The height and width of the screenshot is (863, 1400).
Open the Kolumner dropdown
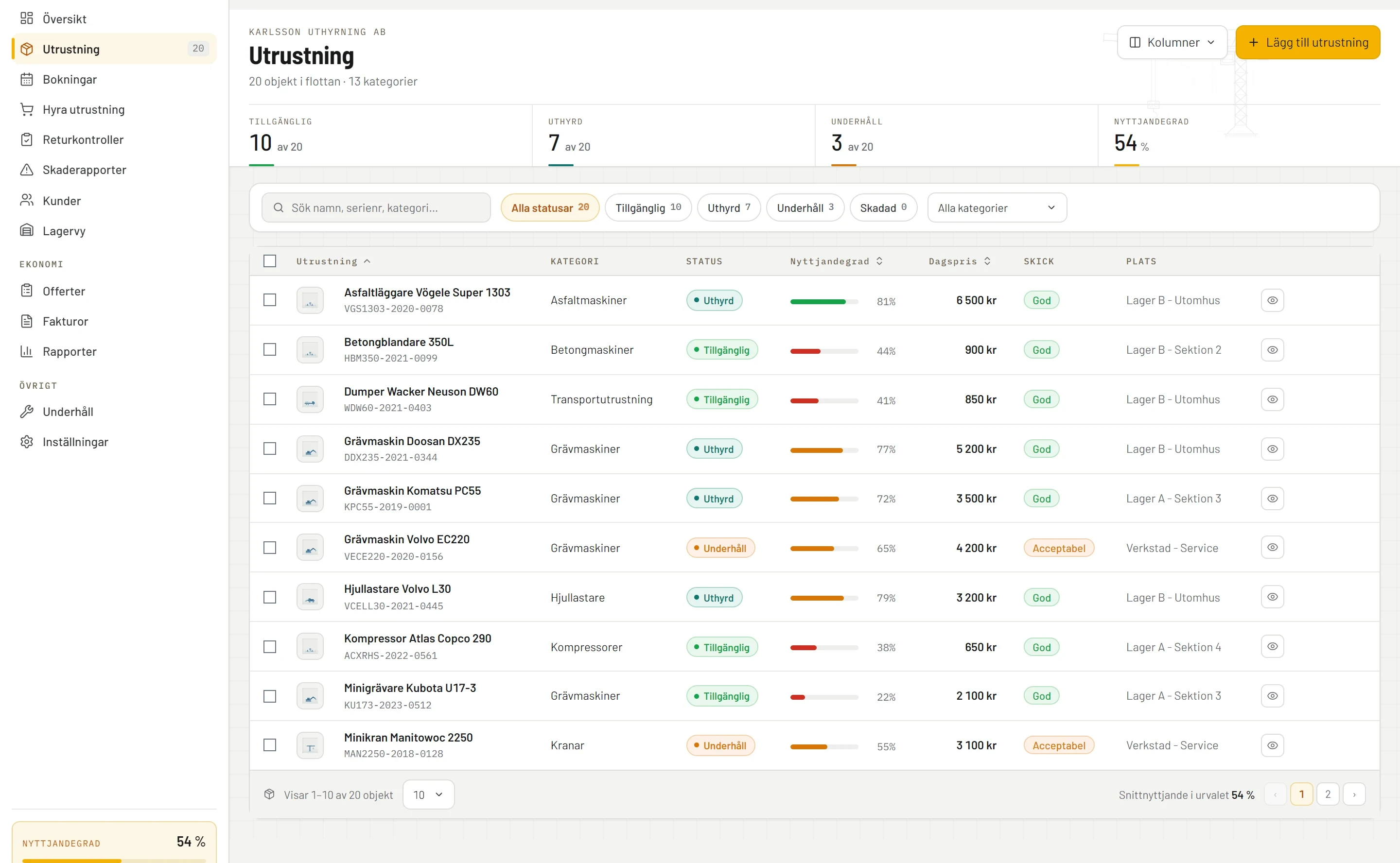tap(1172, 42)
